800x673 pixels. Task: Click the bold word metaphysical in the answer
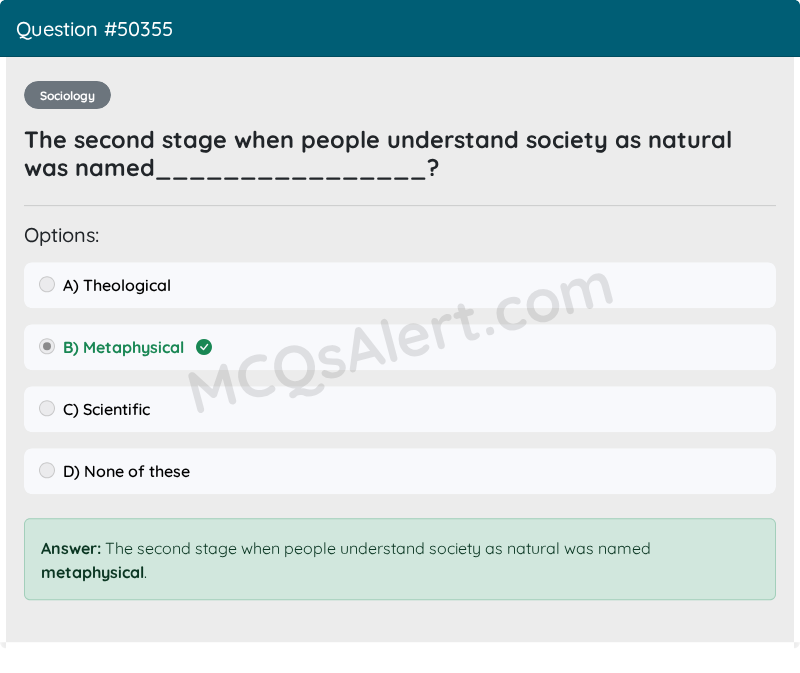[92, 573]
